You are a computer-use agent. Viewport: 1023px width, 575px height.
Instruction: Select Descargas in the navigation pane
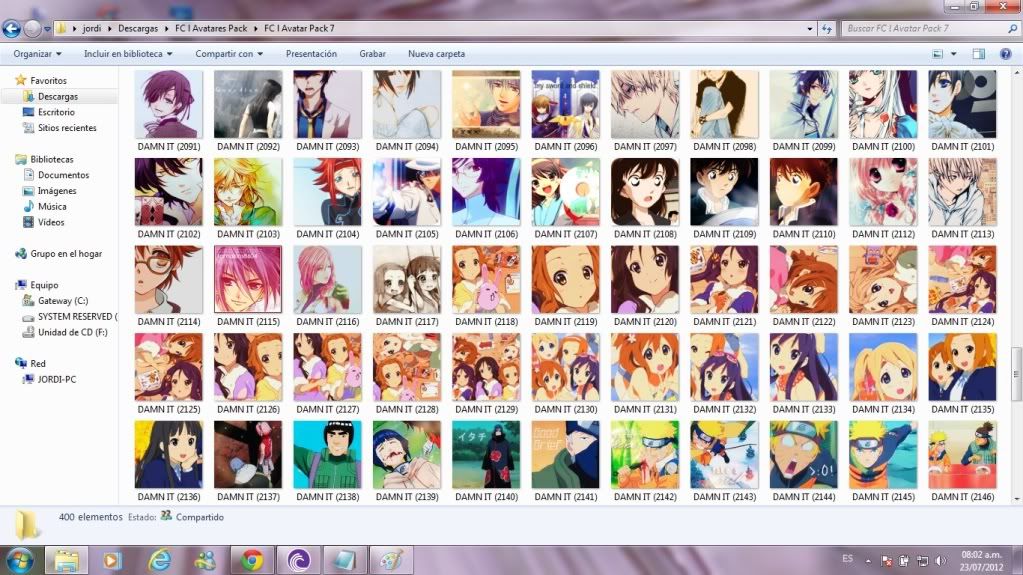pyautogui.click(x=57, y=97)
